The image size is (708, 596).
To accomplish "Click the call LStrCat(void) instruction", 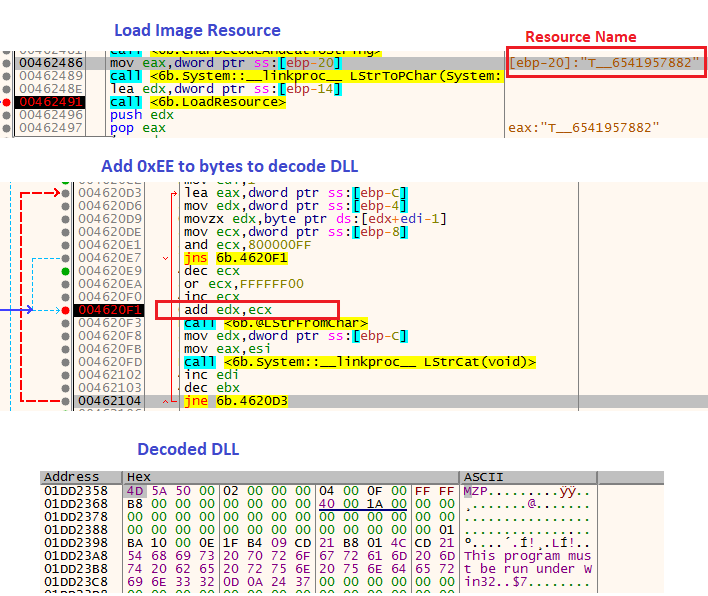I will point(359,362).
